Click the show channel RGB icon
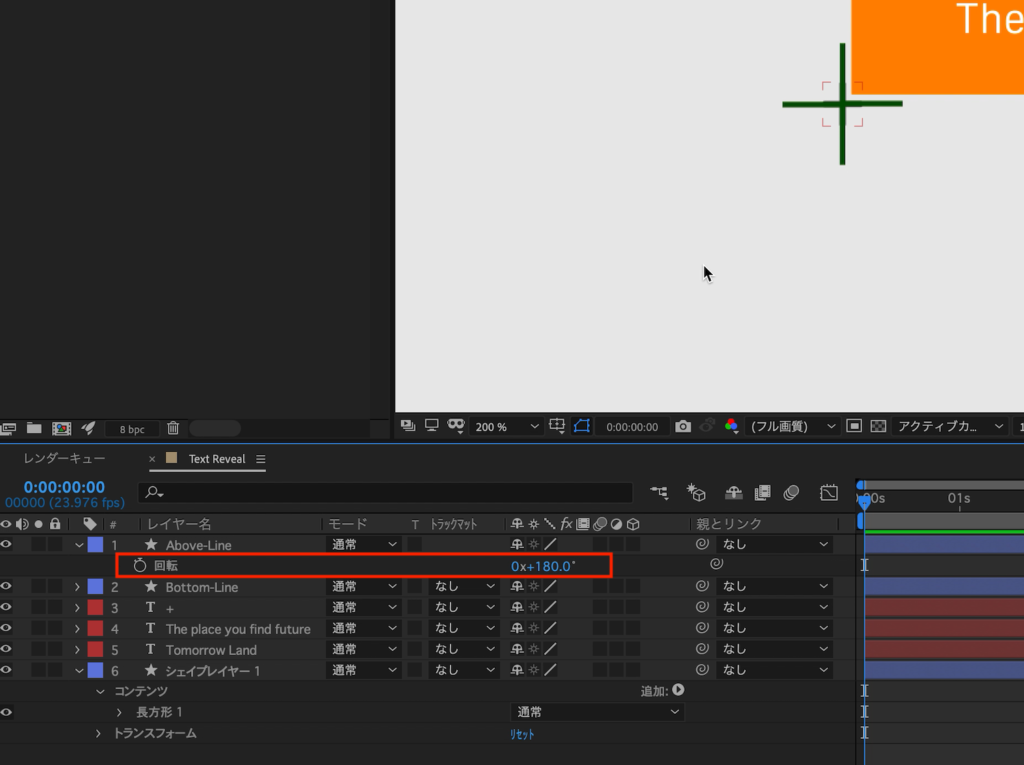This screenshot has height=765, width=1024. pyautogui.click(x=731, y=426)
